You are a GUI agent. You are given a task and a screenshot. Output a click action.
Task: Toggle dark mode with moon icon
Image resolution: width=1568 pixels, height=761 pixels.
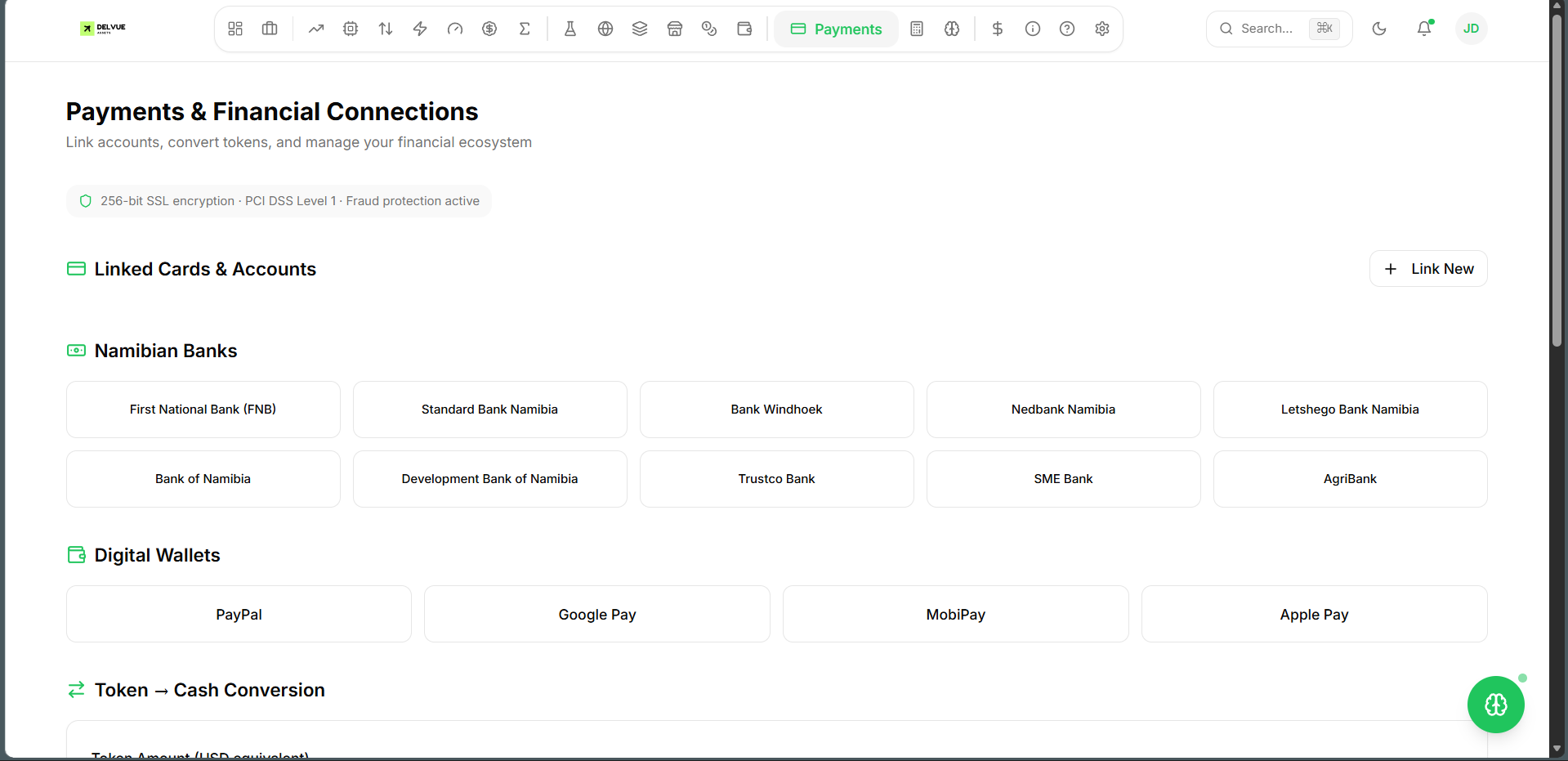pos(1379,29)
